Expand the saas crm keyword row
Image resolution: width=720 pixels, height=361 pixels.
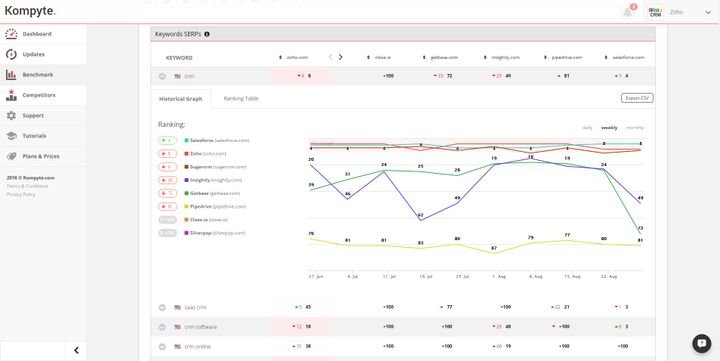pyautogui.click(x=162, y=307)
